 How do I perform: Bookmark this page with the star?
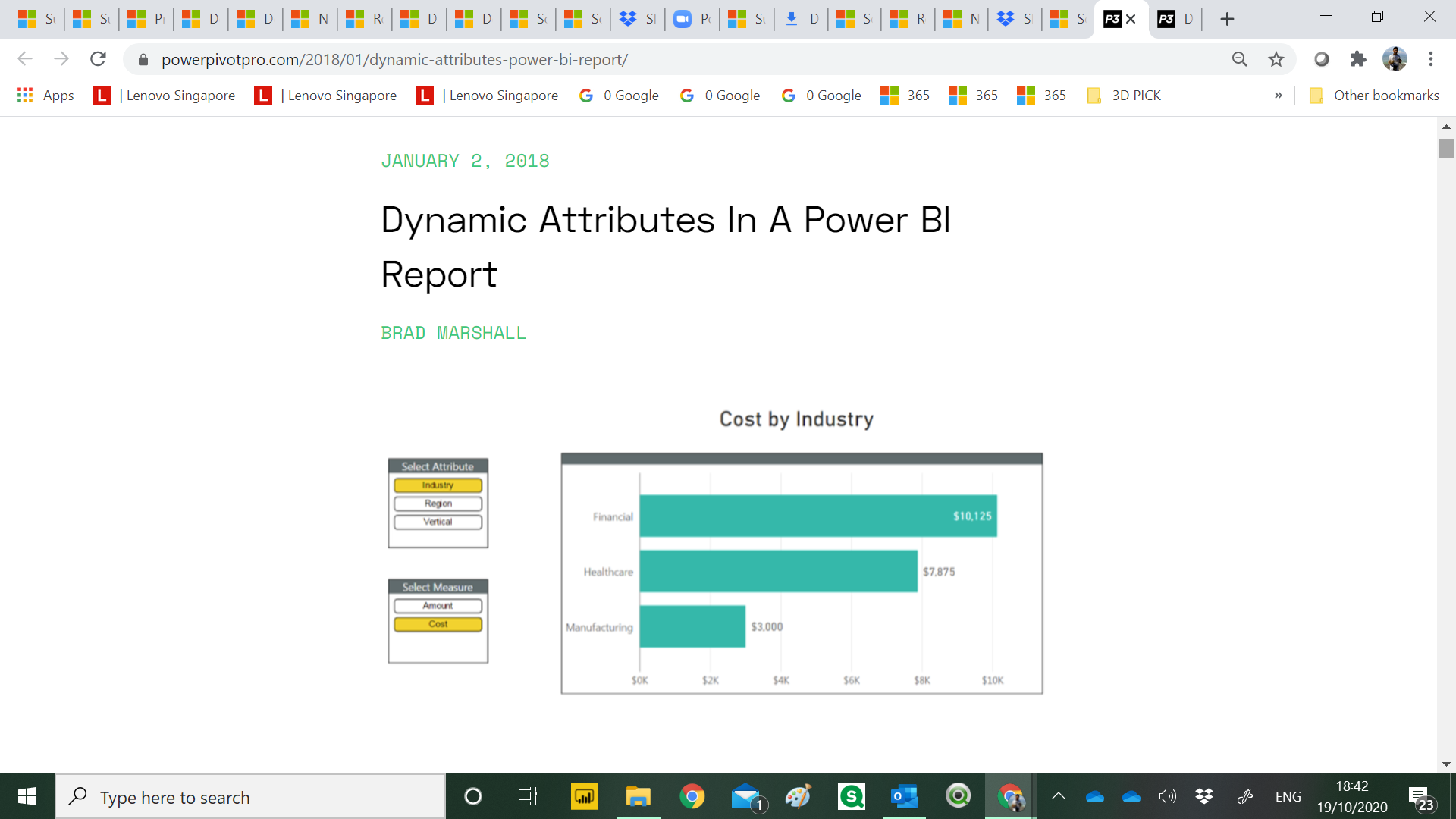click(x=1276, y=59)
